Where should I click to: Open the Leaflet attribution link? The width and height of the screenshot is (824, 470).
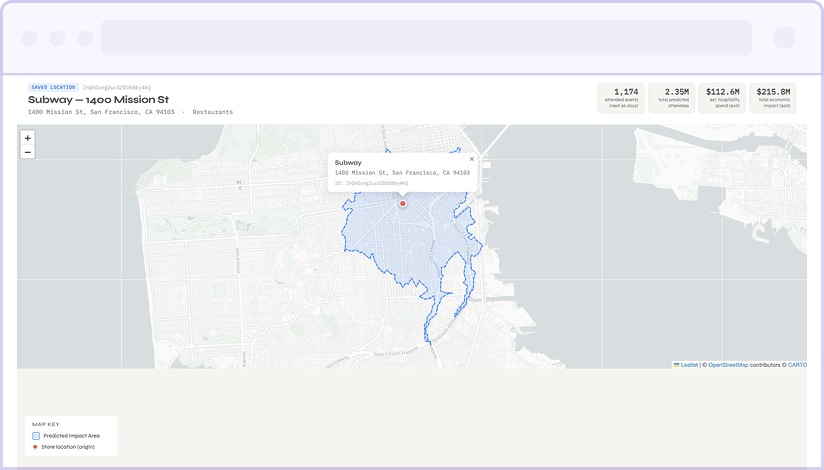tap(689, 365)
